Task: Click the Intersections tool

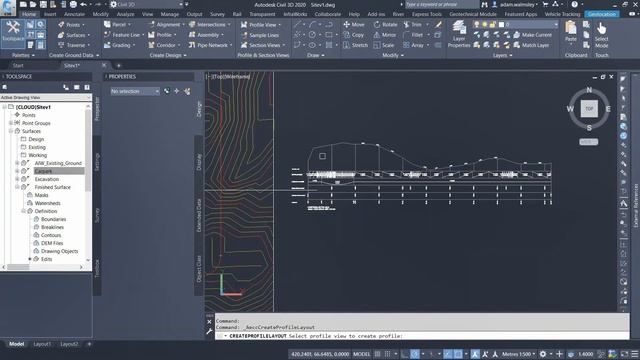Action: (x=209, y=24)
